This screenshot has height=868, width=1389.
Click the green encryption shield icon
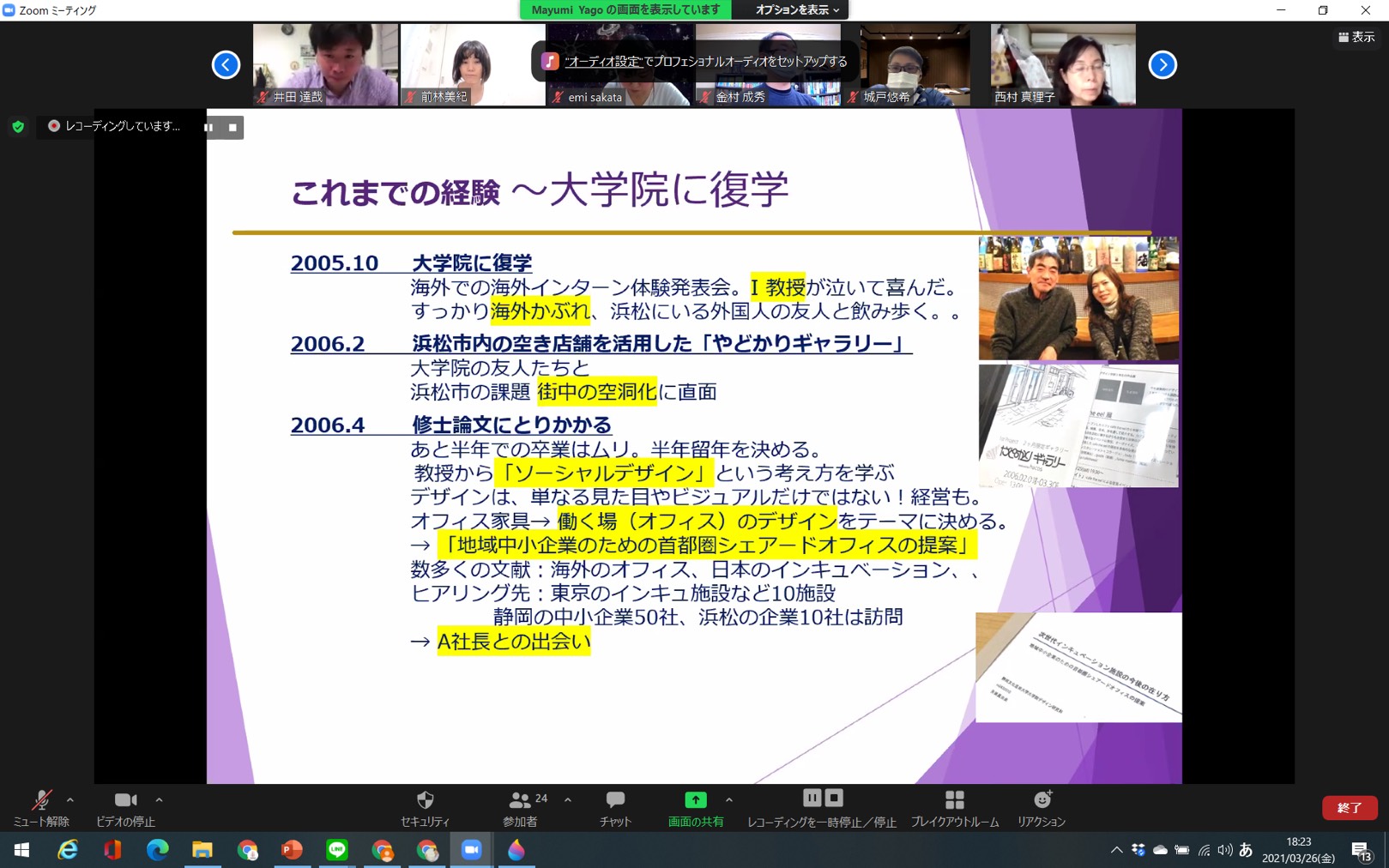point(18,127)
